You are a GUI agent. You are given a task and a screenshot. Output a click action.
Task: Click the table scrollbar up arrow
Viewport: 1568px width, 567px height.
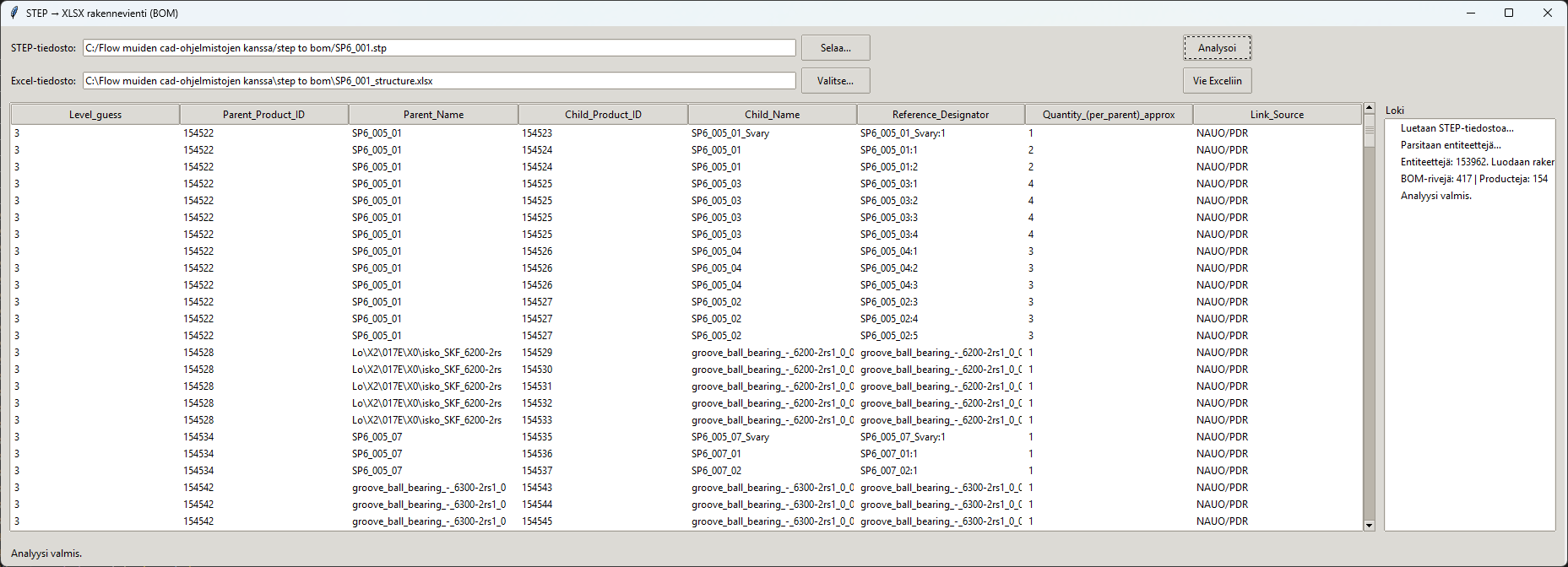point(1369,109)
